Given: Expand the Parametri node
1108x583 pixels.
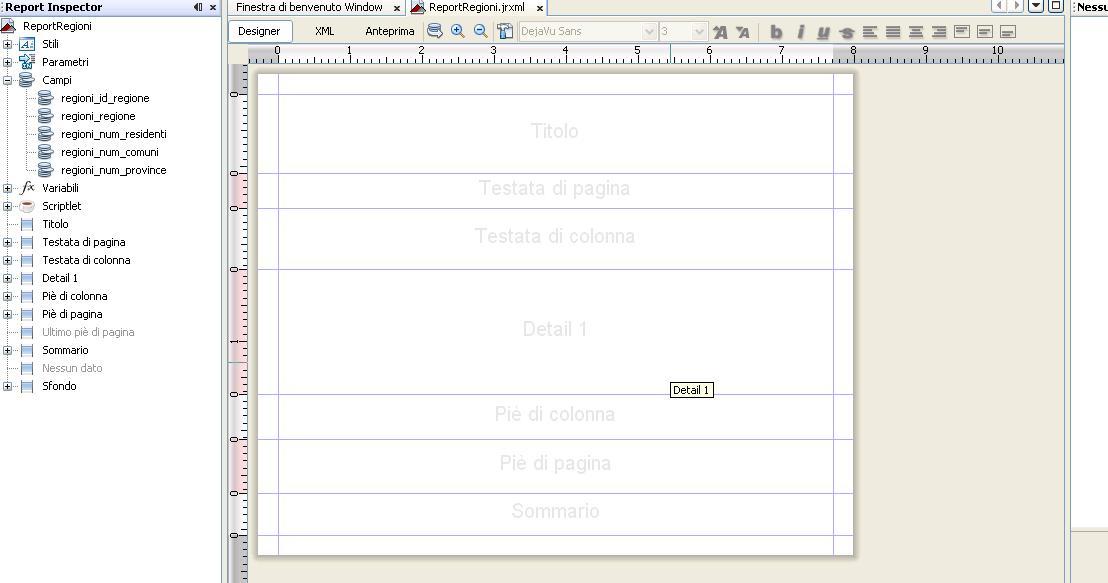Looking at the screenshot, I should 8,62.
